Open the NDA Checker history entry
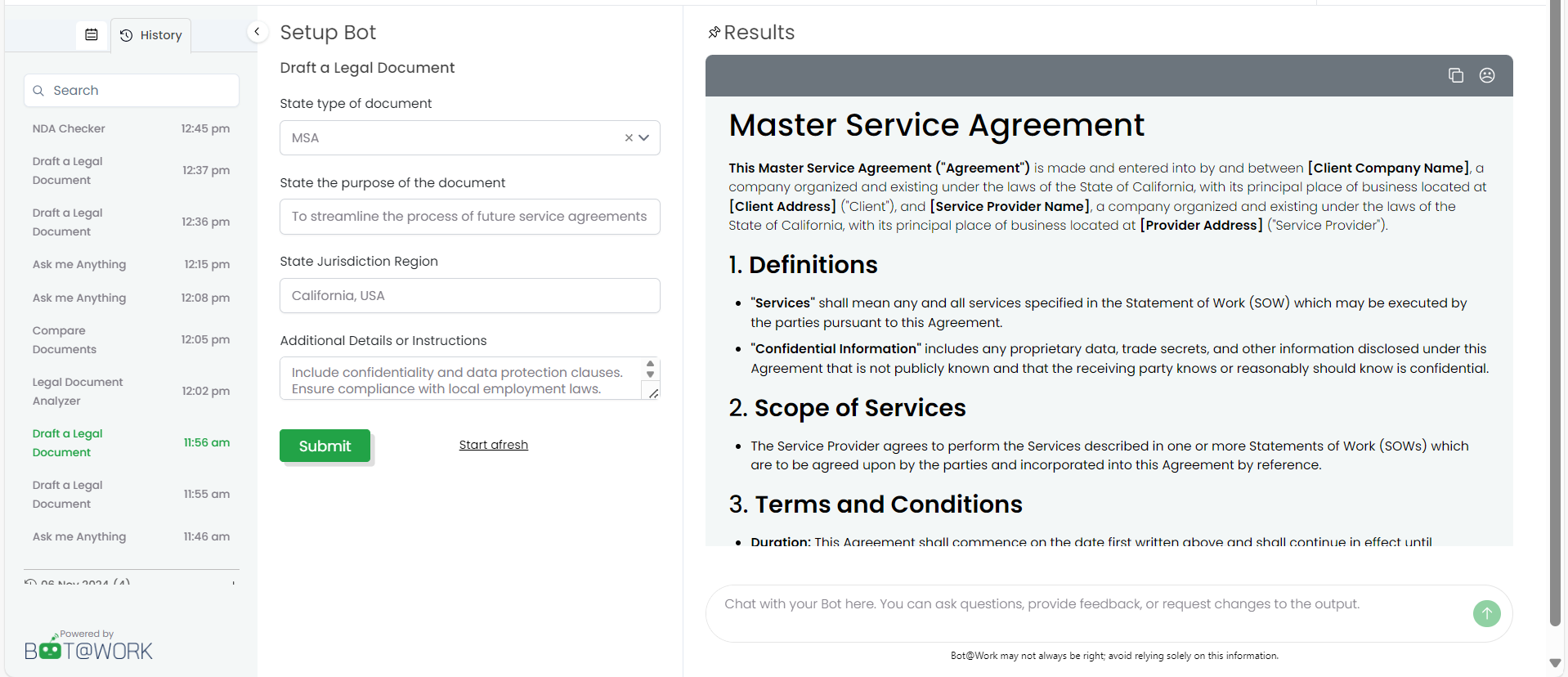The width and height of the screenshot is (1568, 677). [131, 128]
